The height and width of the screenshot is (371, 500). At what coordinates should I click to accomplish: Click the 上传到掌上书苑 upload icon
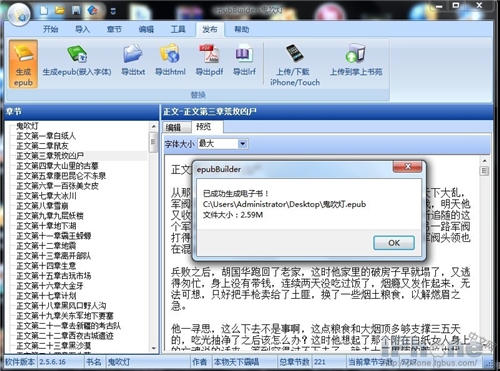click(356, 53)
